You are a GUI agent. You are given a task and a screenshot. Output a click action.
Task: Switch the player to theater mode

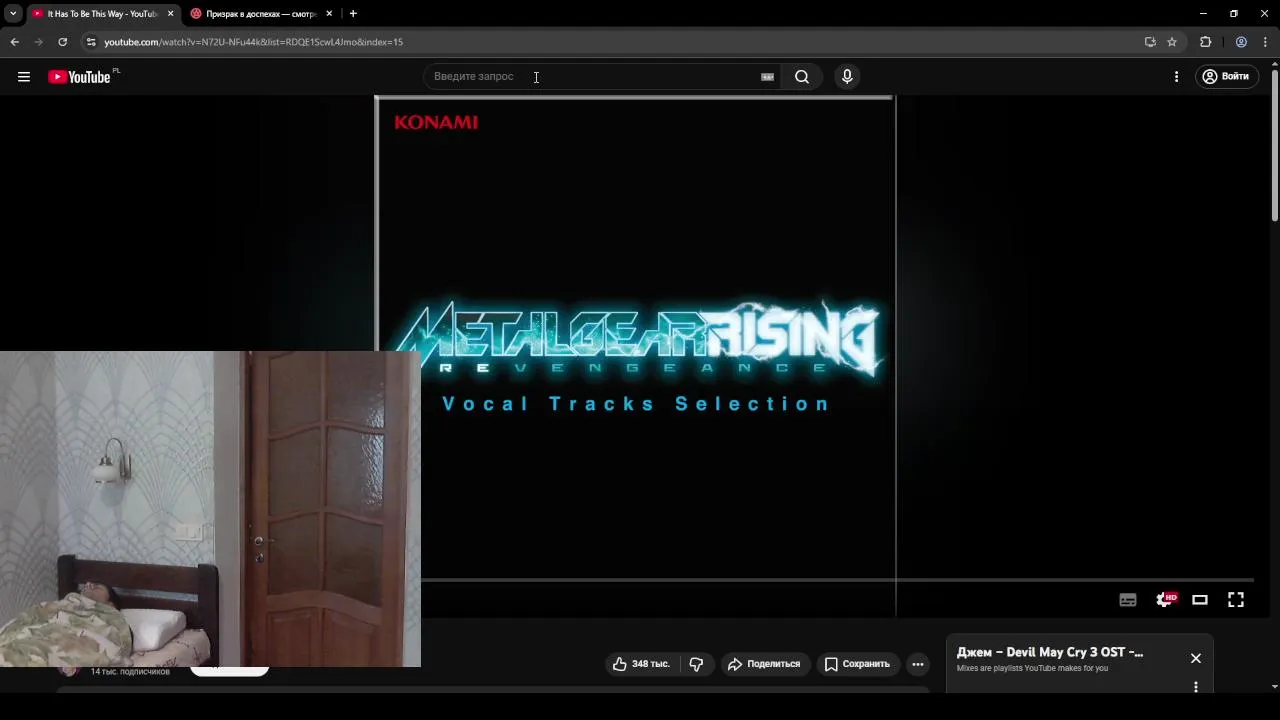(1200, 600)
